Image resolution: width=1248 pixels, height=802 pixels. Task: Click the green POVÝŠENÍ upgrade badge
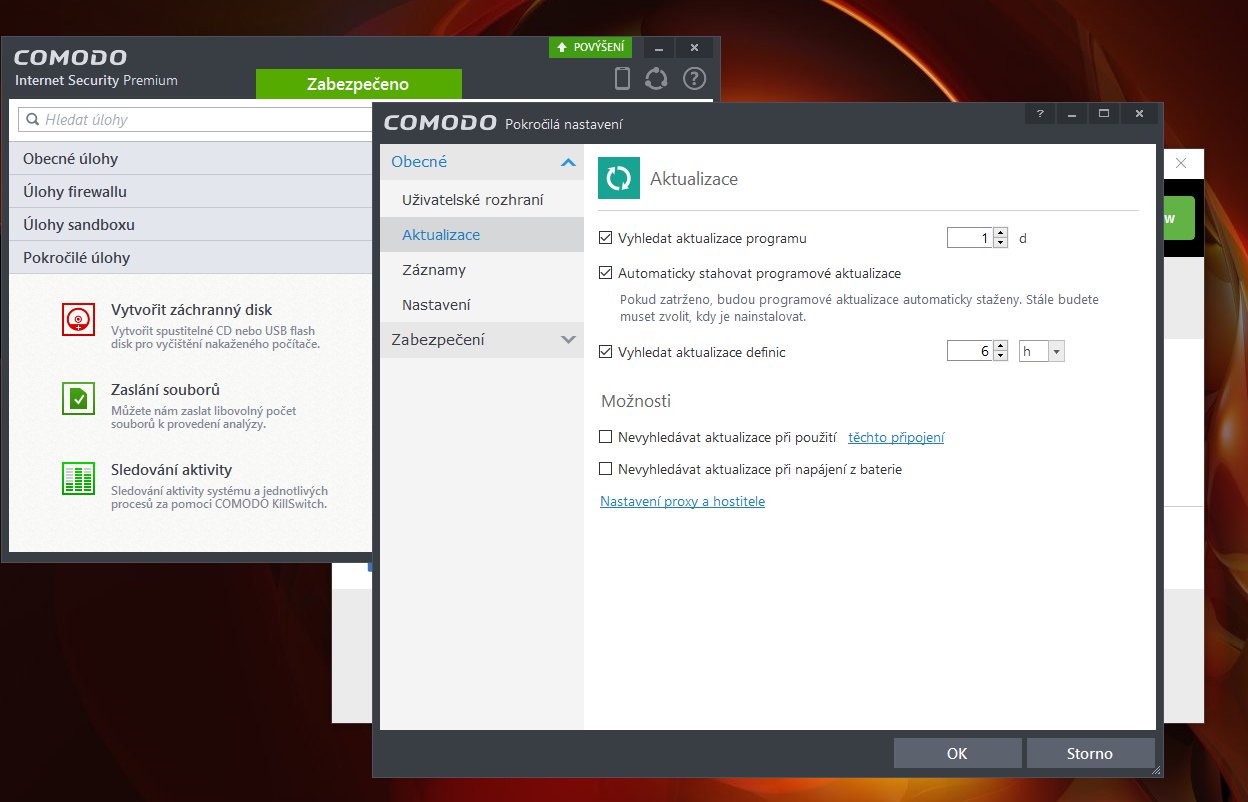(591, 47)
